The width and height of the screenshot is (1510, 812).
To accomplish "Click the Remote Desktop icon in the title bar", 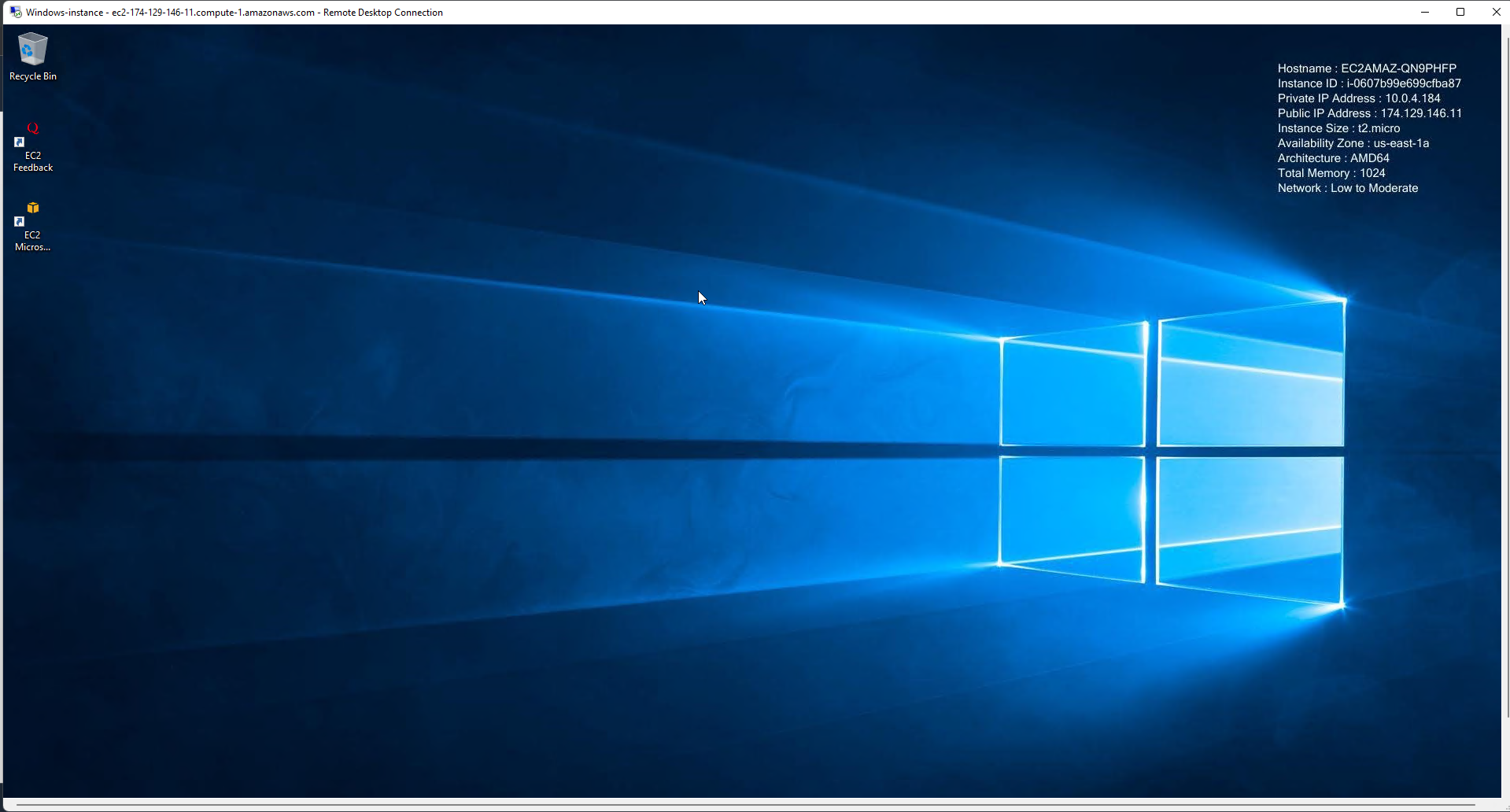I will click(x=14, y=12).
